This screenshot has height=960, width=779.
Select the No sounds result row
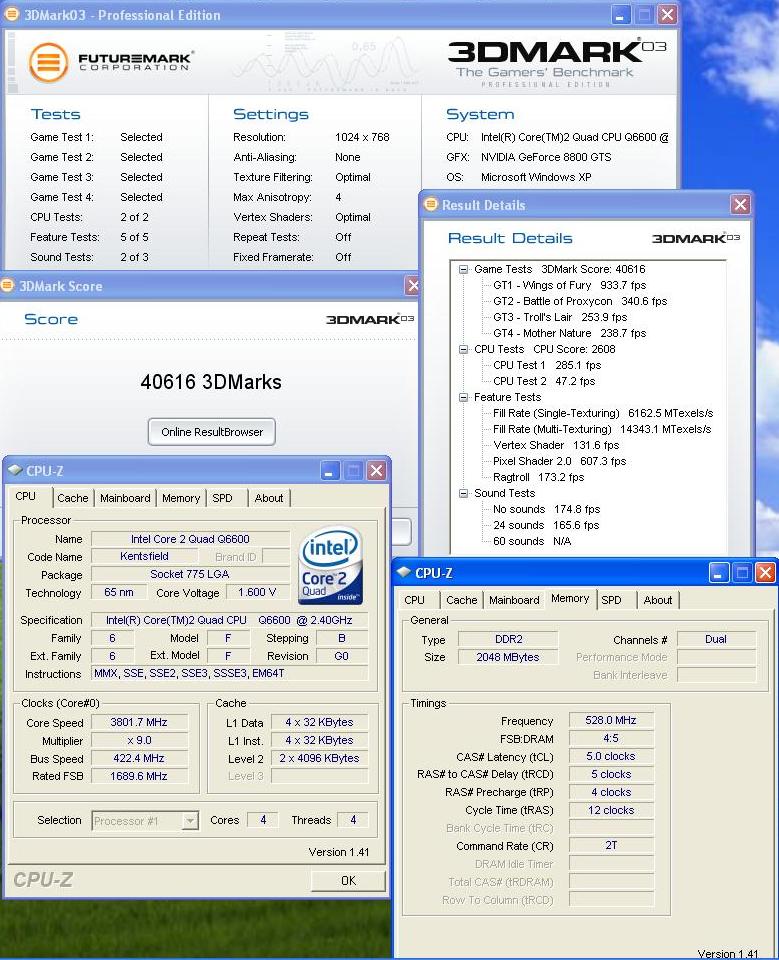coord(546,509)
